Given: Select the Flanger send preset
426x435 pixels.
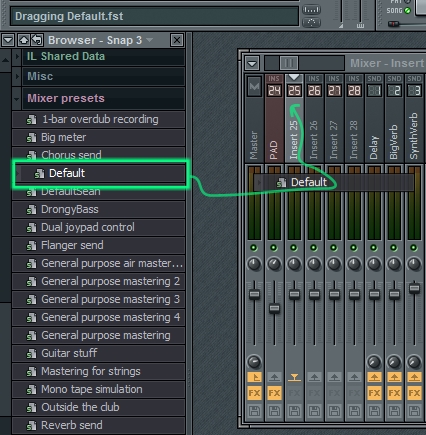Looking at the screenshot, I should click(x=98, y=245).
